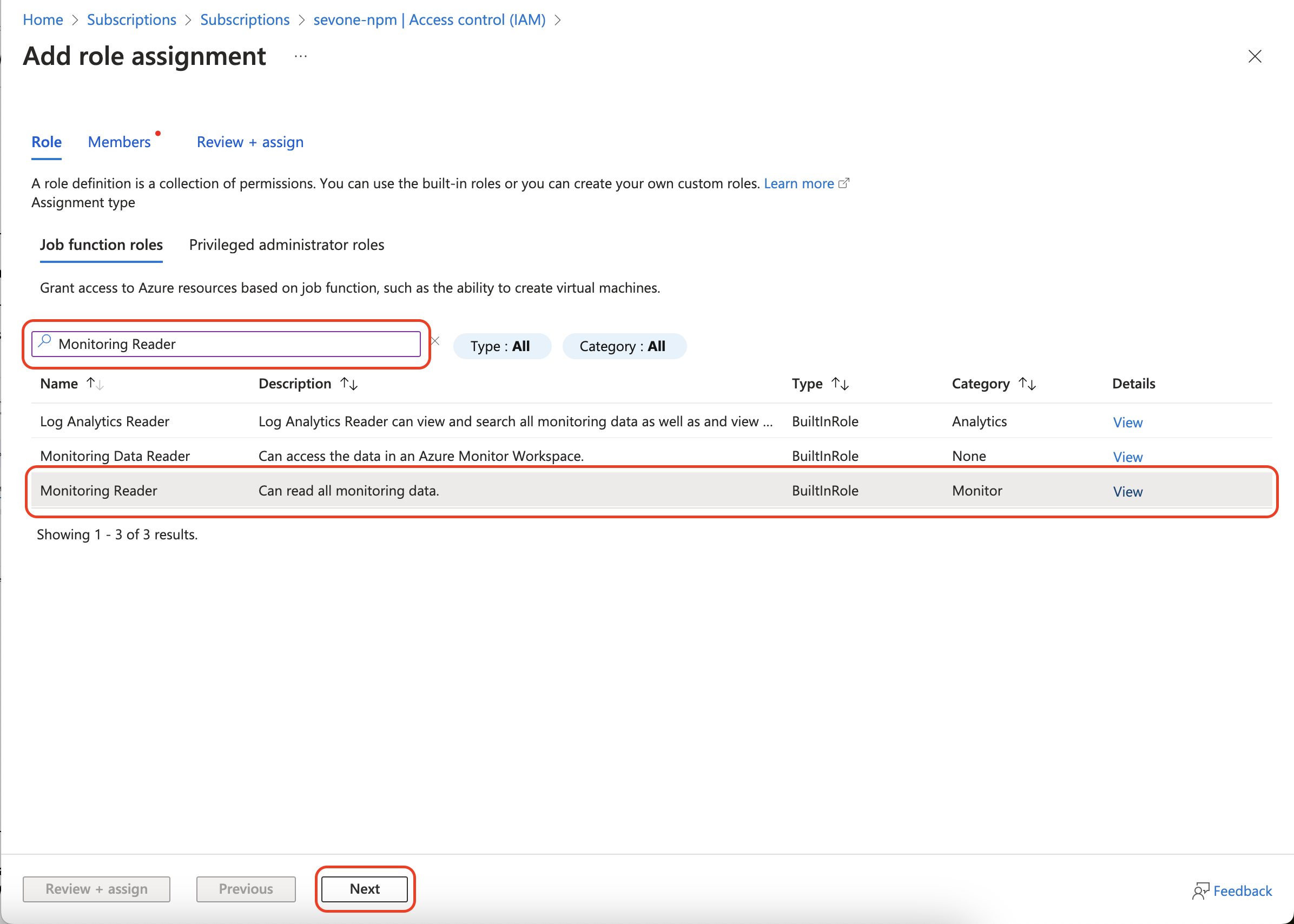Click the Add role assignment title

click(x=144, y=56)
